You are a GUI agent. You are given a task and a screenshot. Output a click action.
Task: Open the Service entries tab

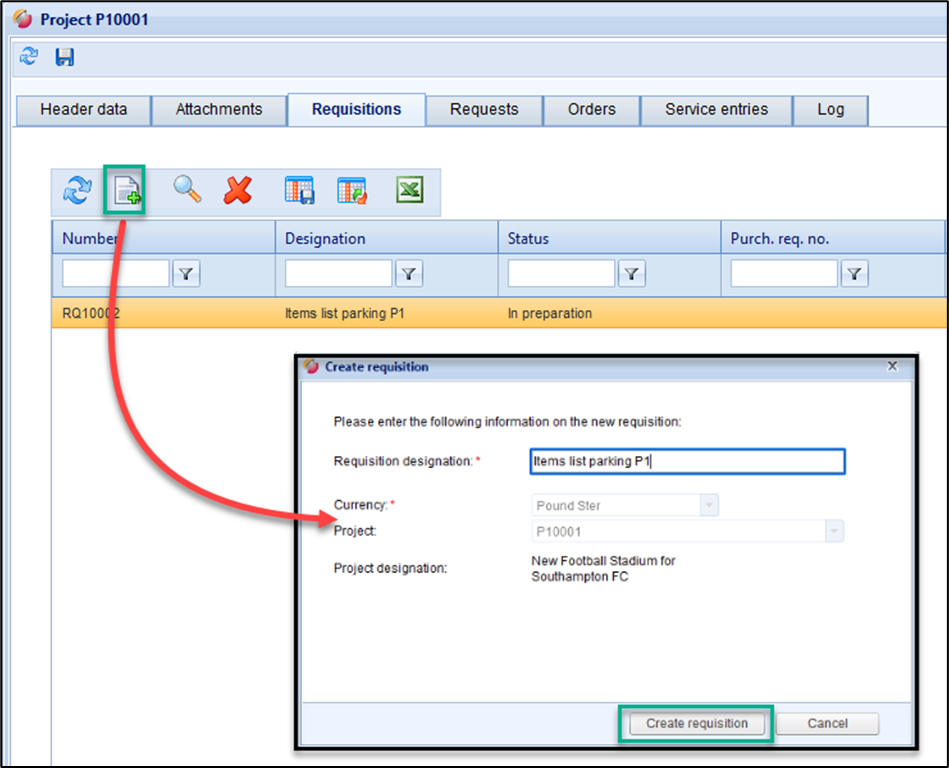716,110
